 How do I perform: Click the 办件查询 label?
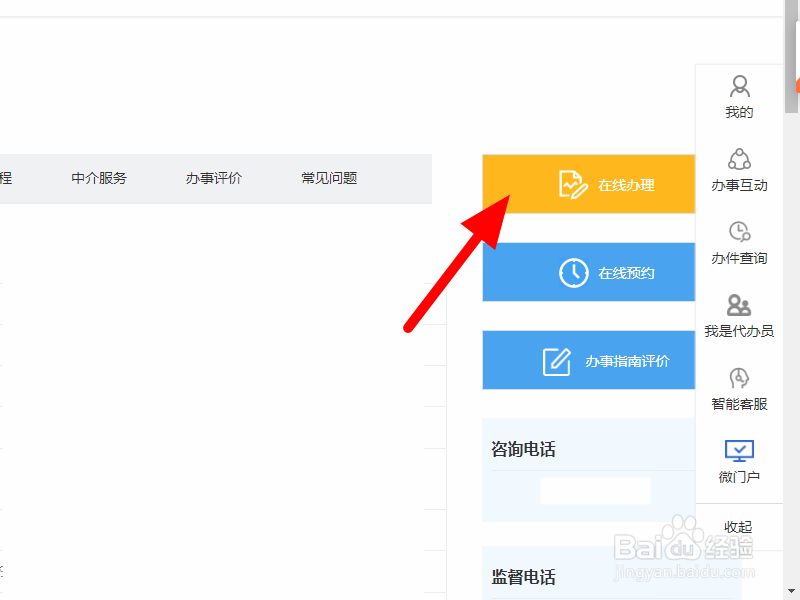pos(739,258)
